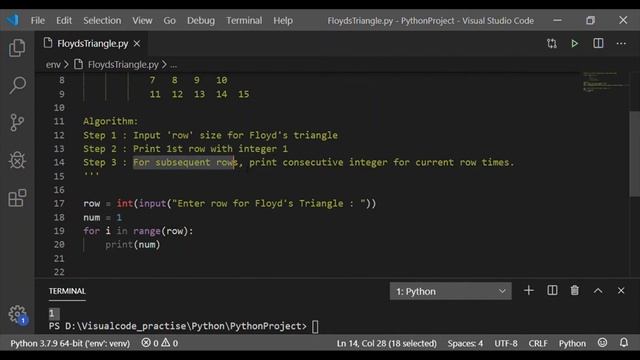Kill terminal with trash icon
640x360 pixels.
coord(575,291)
